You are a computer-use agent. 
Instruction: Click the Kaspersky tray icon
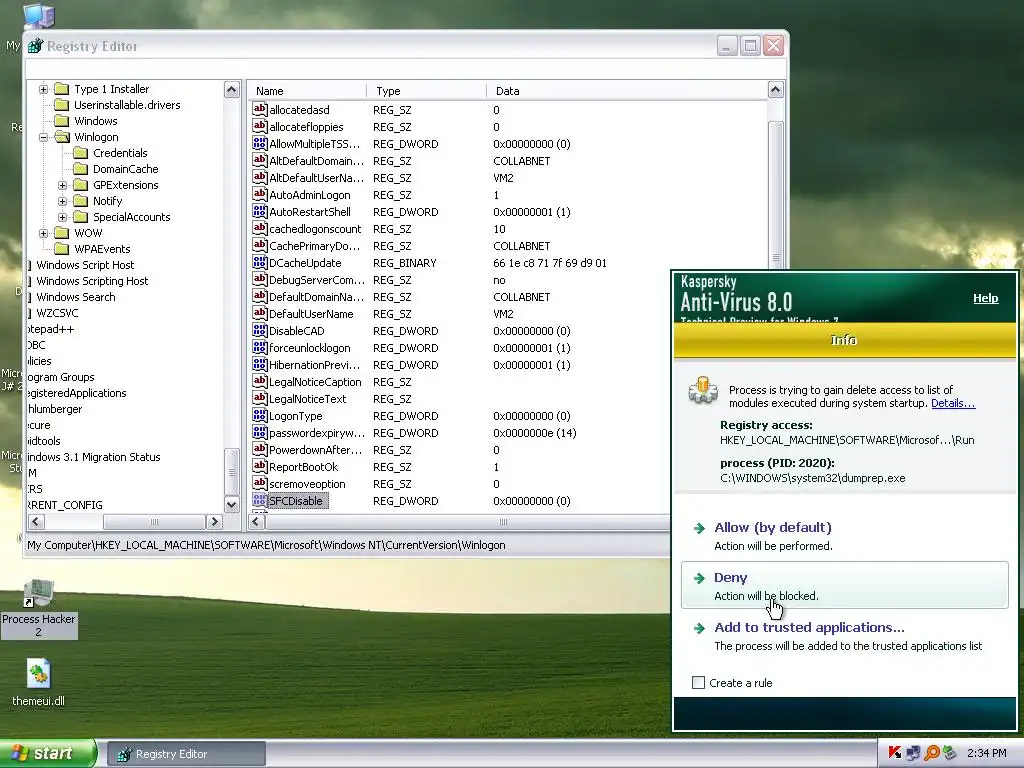point(895,753)
